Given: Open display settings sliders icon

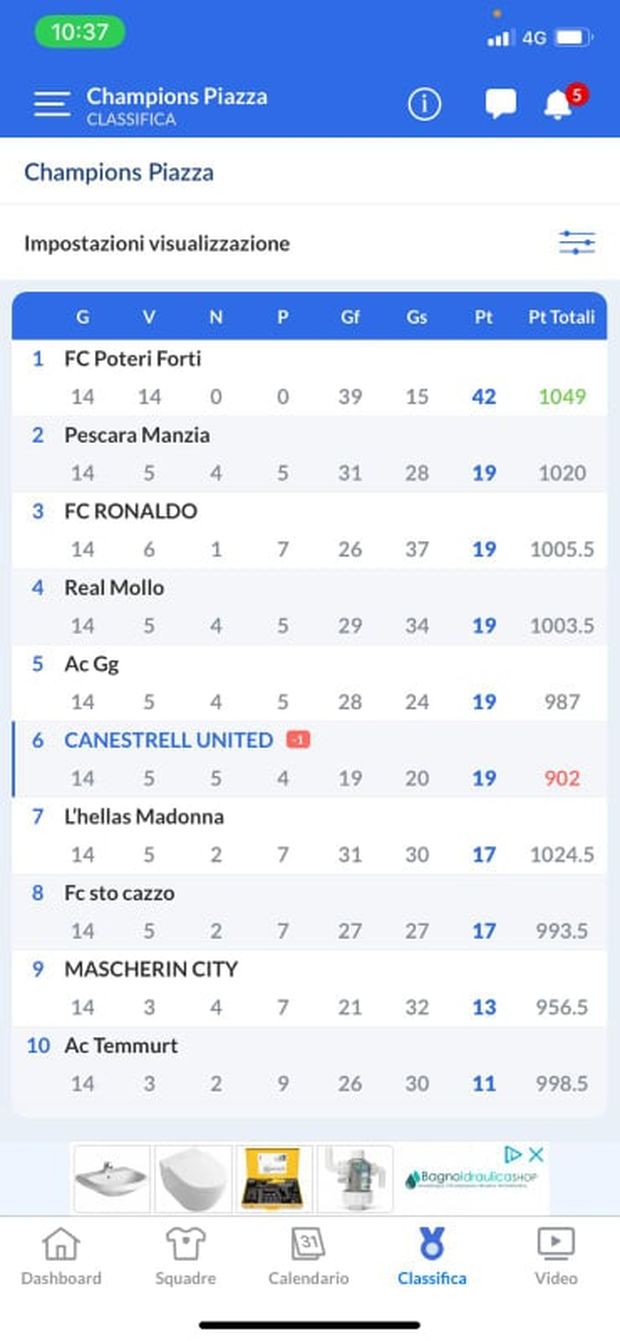Looking at the screenshot, I should click(577, 243).
